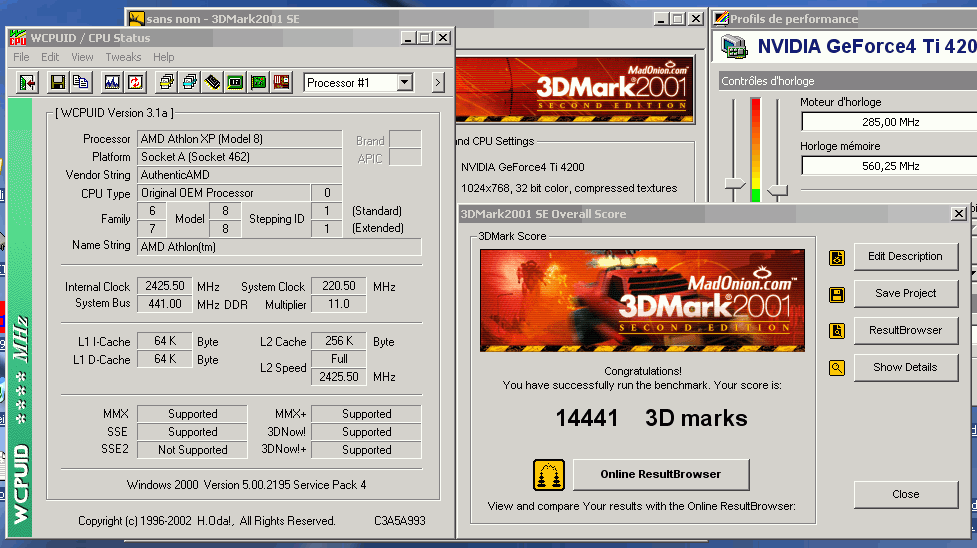Screen dimensions: 977x548
Task: Click the Online ResultBrowser button
Action: pos(660,474)
